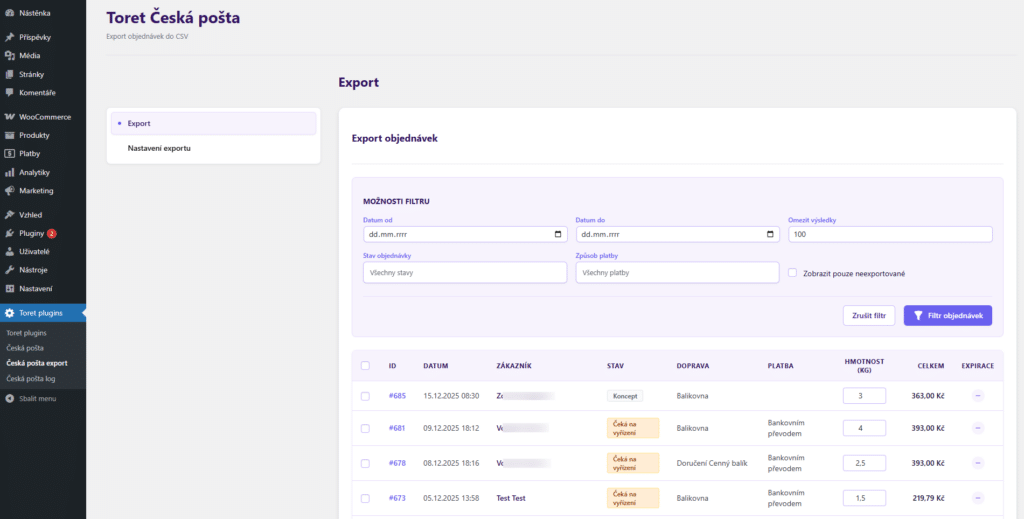
Task: Check the checkbox for order #685
Action: coord(365,396)
